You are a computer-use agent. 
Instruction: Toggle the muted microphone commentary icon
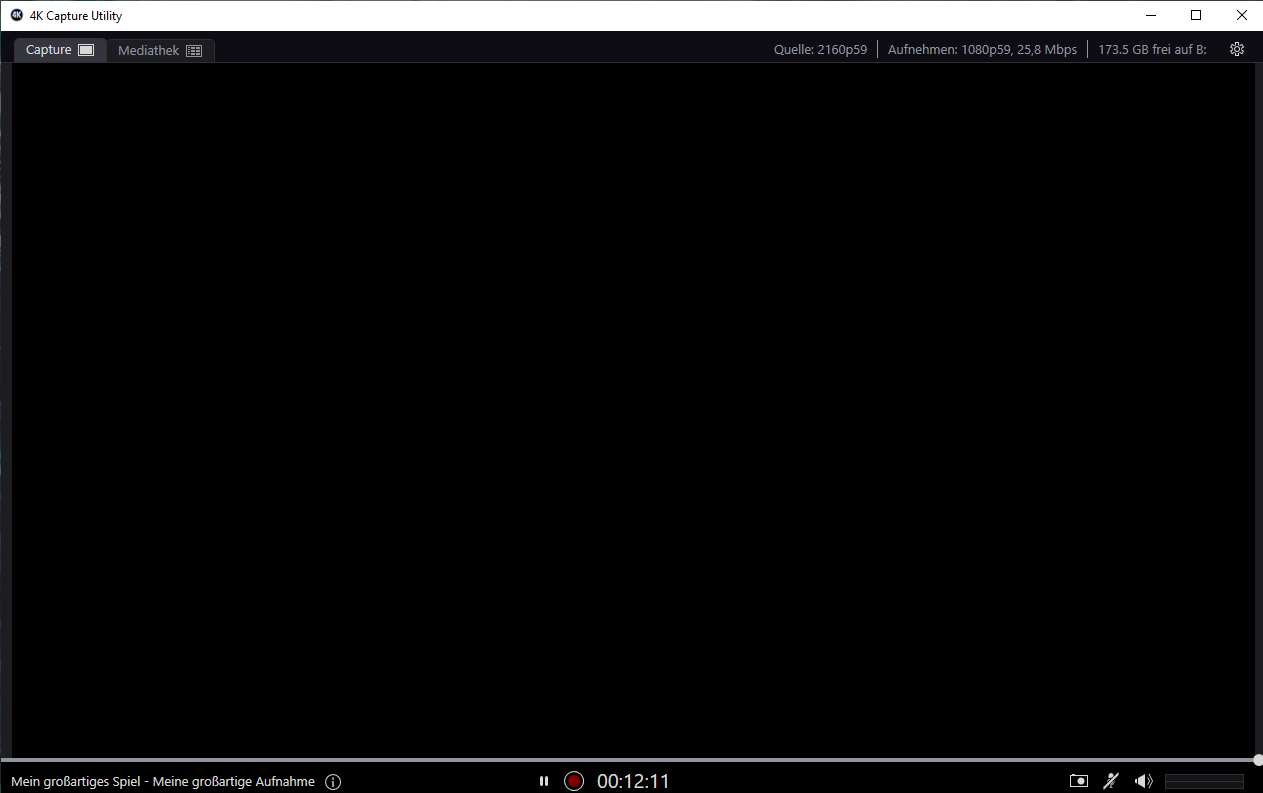pos(1111,781)
